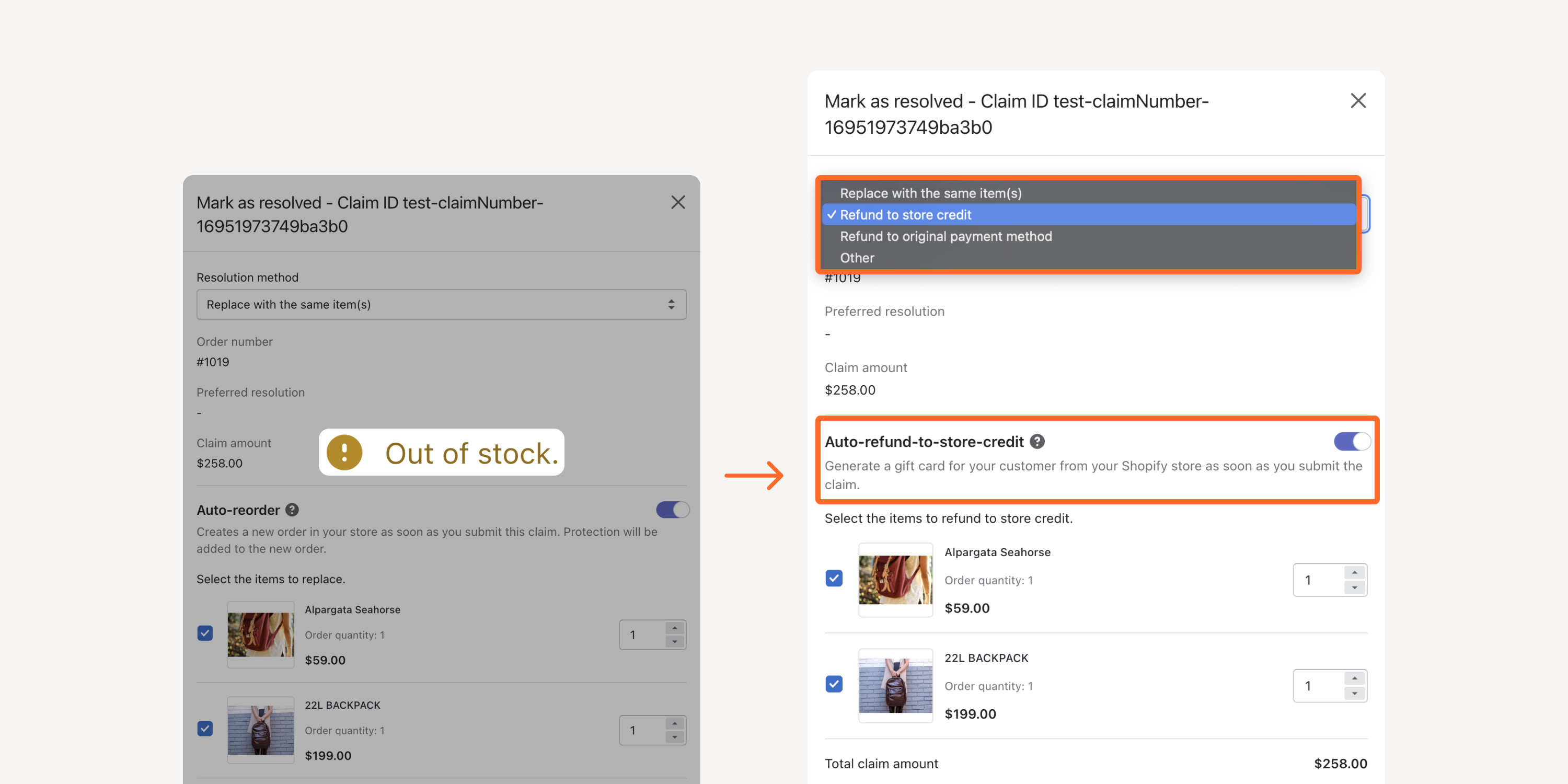Image resolution: width=1568 pixels, height=784 pixels.
Task: Click the Out of stock warning icon
Action: point(344,452)
